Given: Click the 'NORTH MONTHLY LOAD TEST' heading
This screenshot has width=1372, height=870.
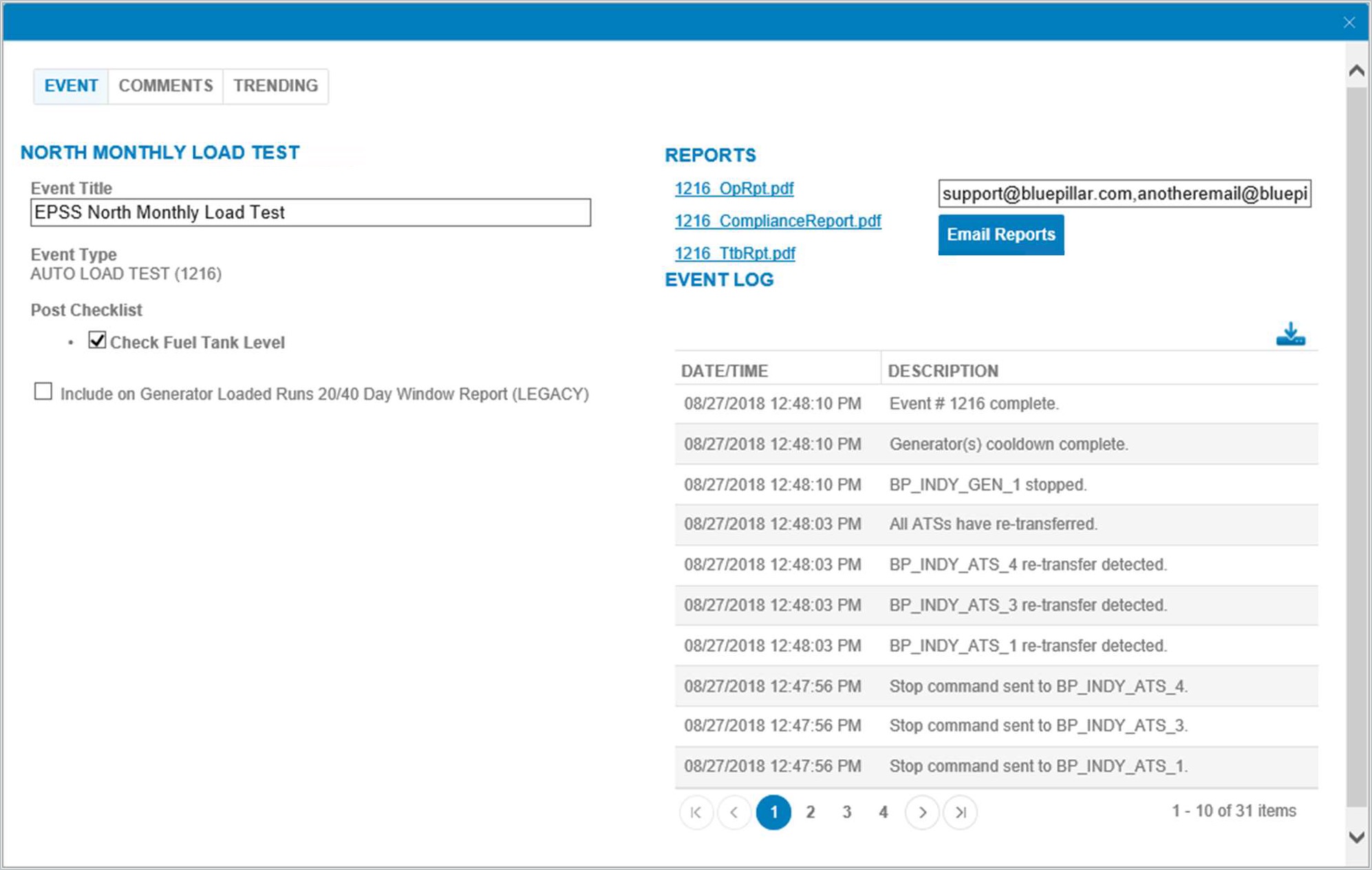Looking at the screenshot, I should (160, 153).
